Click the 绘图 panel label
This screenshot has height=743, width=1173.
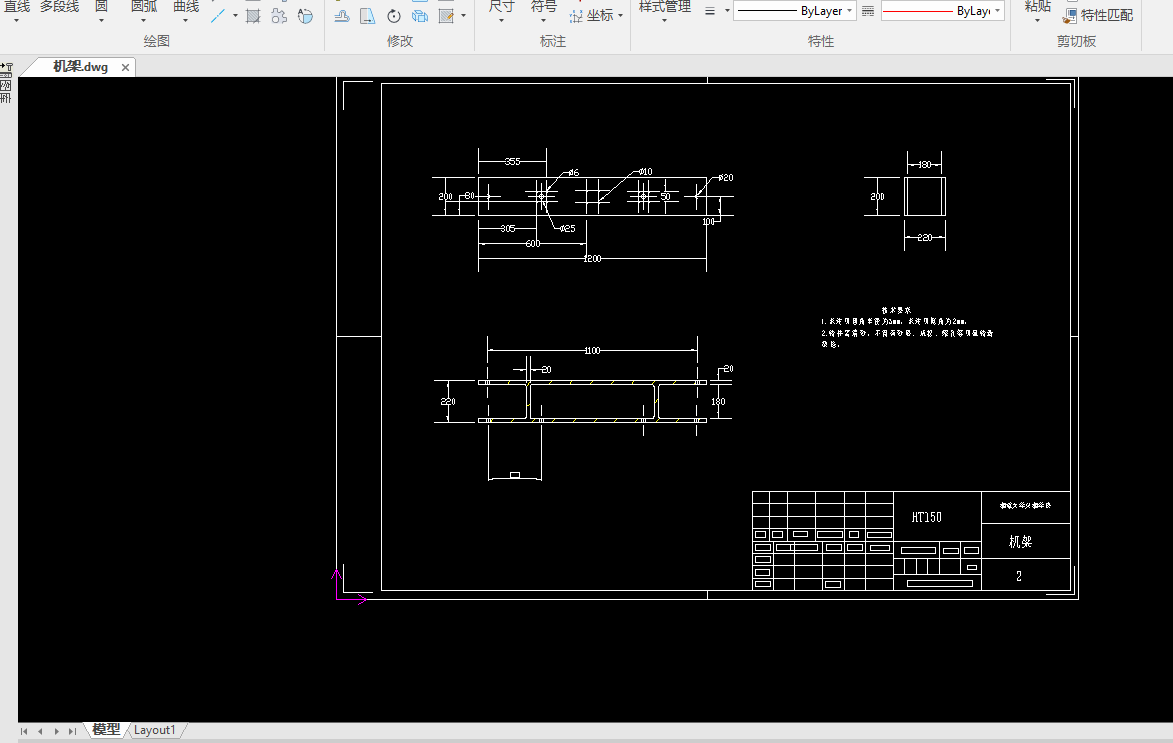[x=156, y=41]
